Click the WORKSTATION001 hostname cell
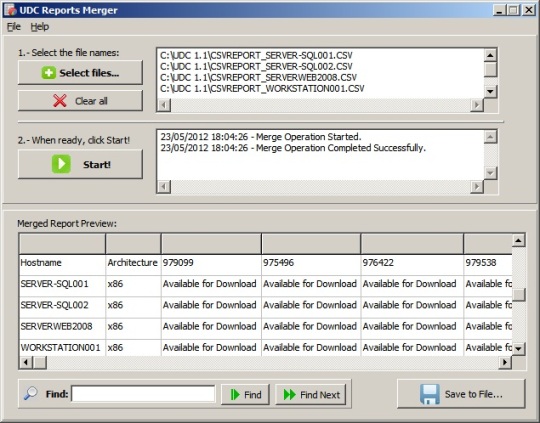Viewport: 540px width, 423px height. (62, 348)
